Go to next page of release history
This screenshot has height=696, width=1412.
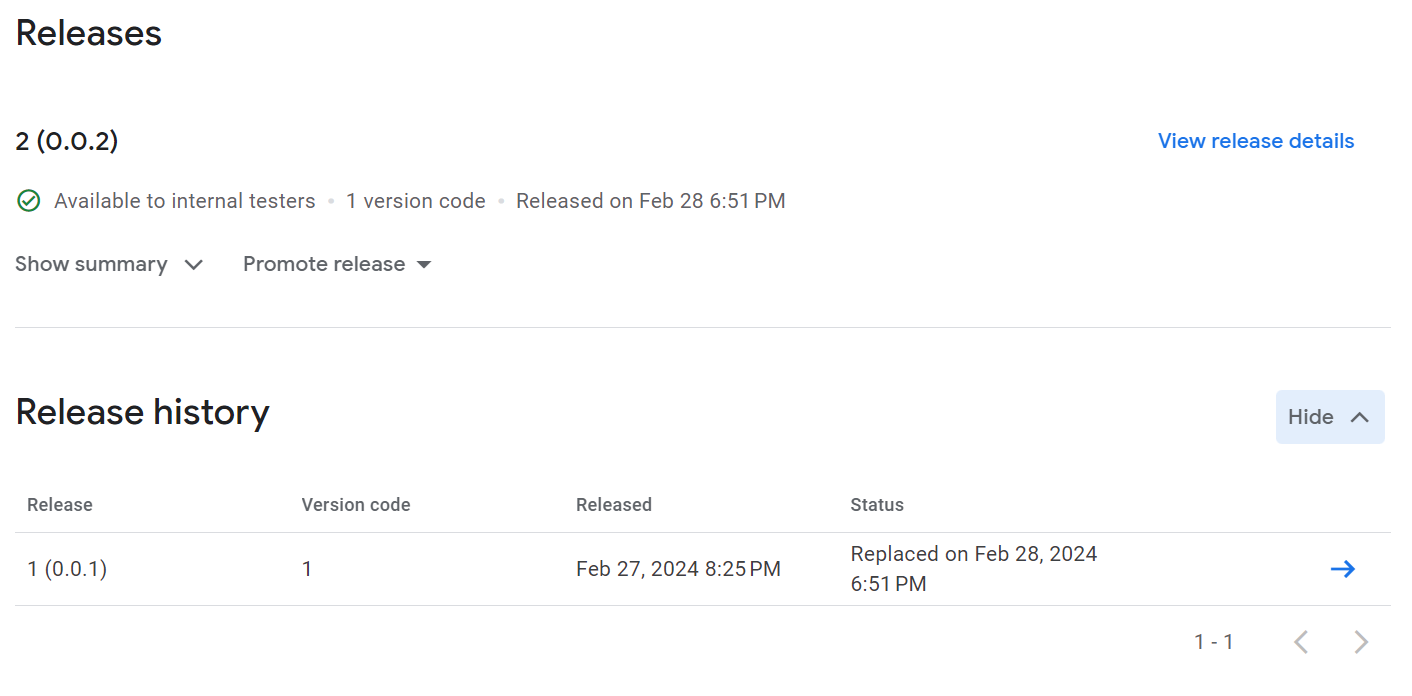pos(1361,642)
